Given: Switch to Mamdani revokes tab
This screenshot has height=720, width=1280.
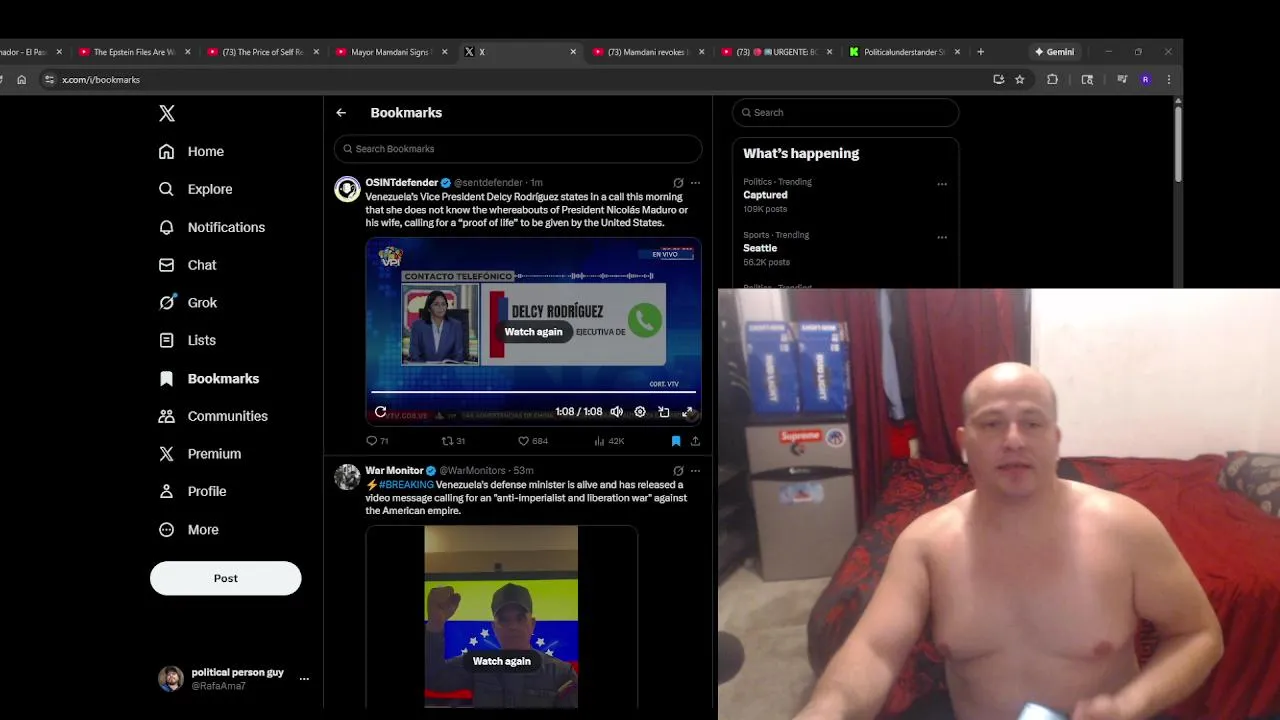Looking at the screenshot, I should click(x=648, y=52).
